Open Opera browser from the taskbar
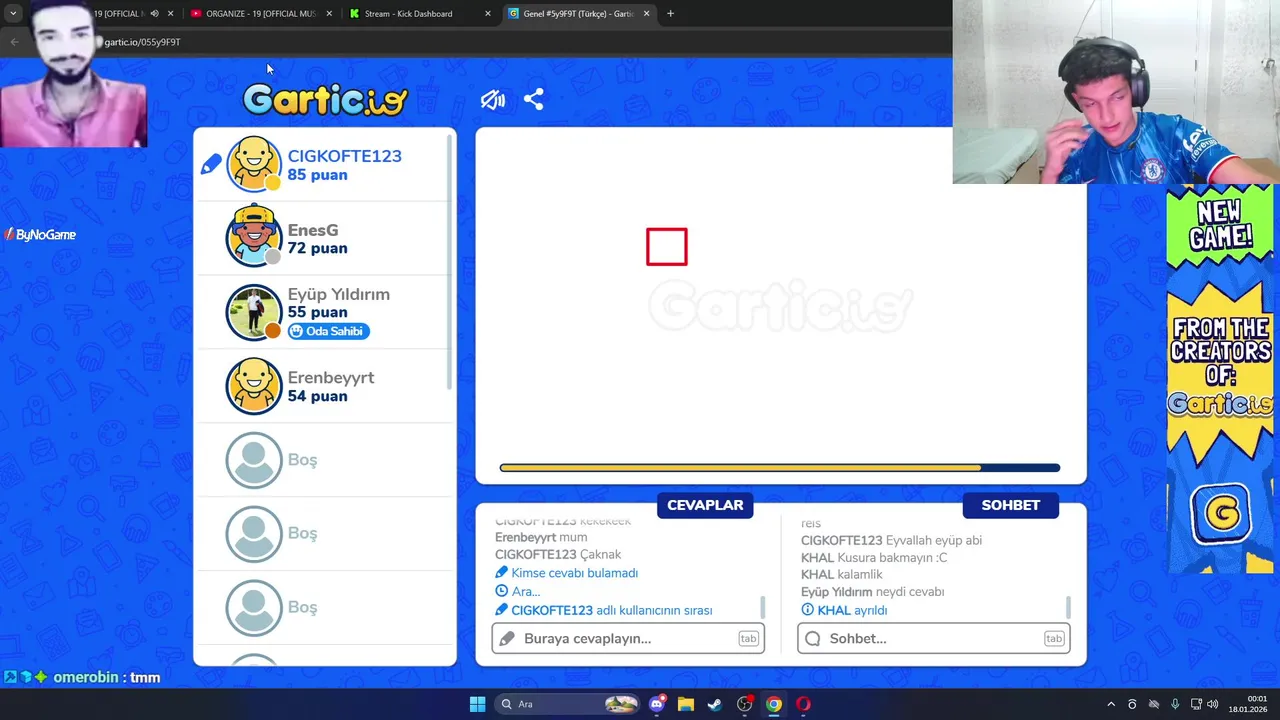 tap(803, 704)
